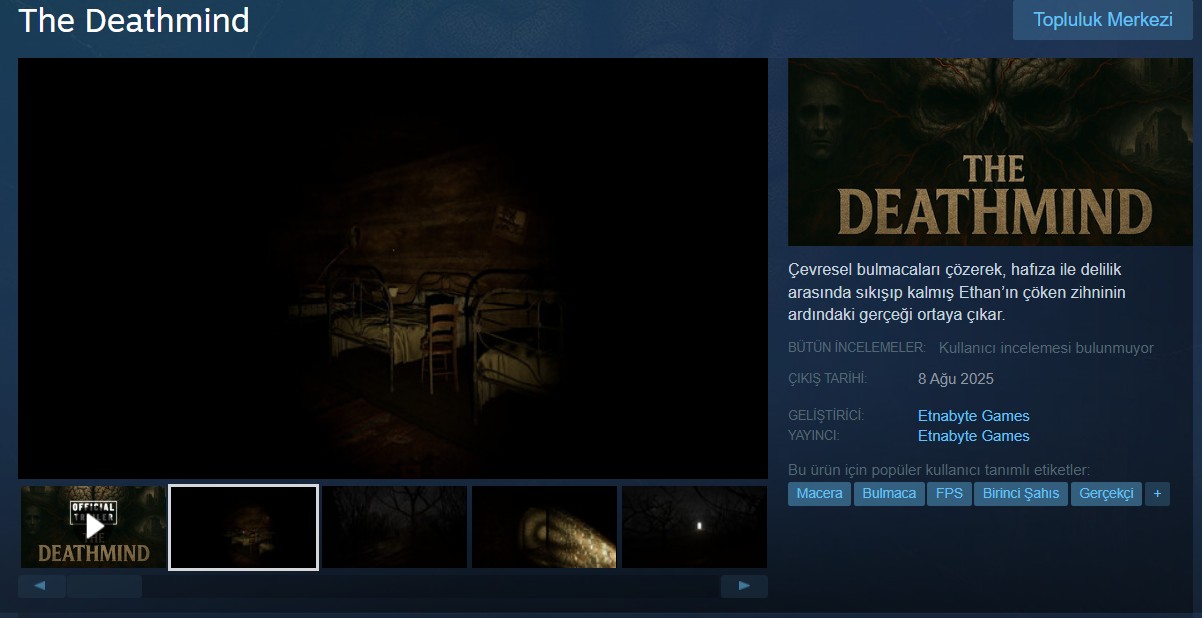
Task: Open developer Etnabyte Games link
Action: [973, 416]
